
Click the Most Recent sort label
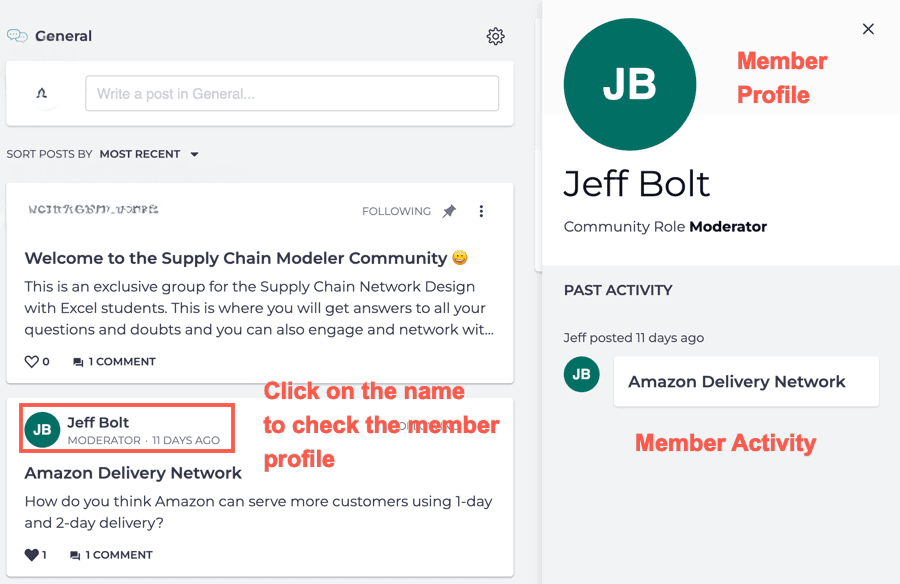click(140, 154)
